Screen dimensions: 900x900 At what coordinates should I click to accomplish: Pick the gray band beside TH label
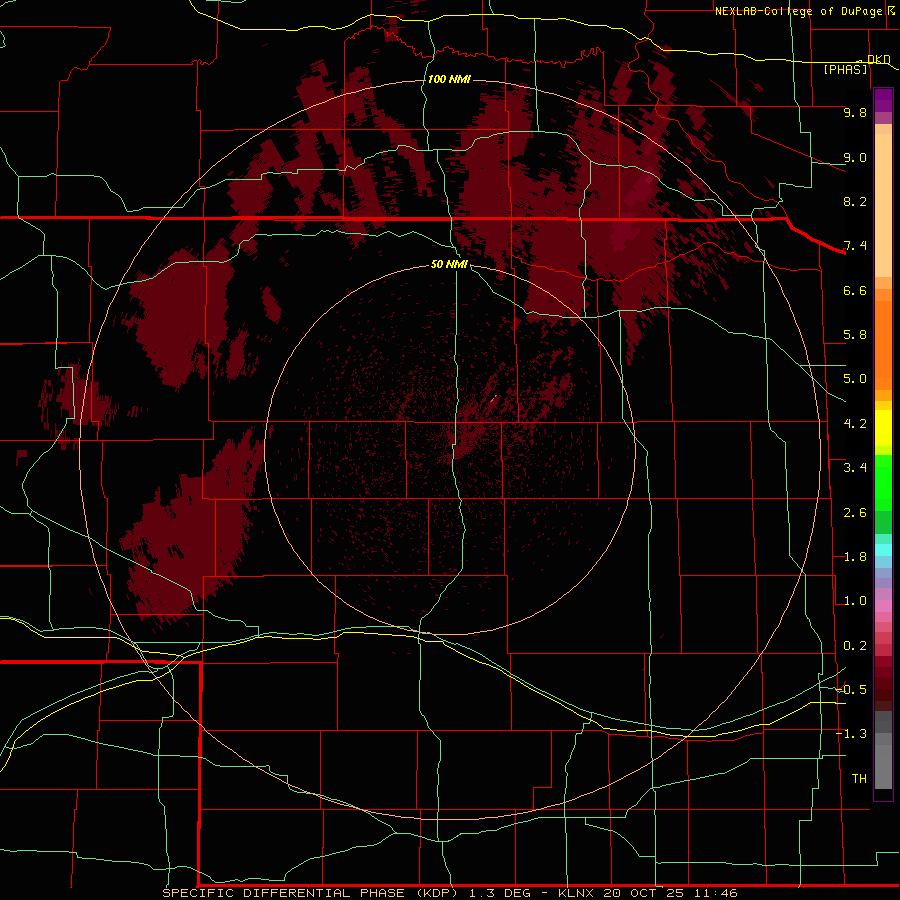coord(883,766)
